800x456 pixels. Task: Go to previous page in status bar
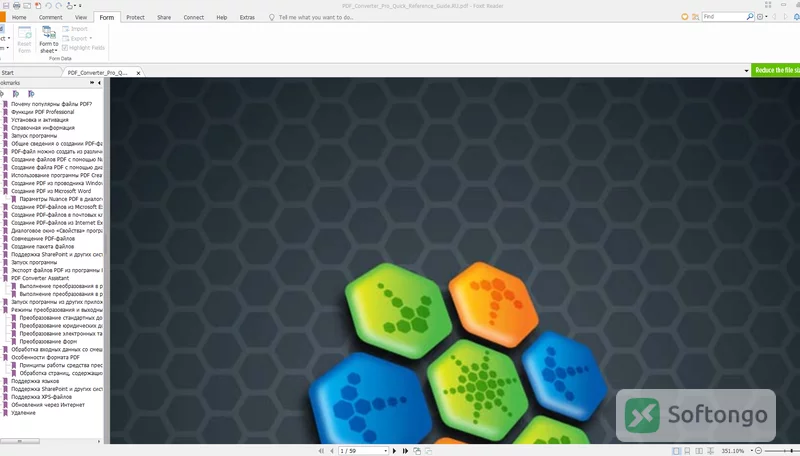coord(332,451)
